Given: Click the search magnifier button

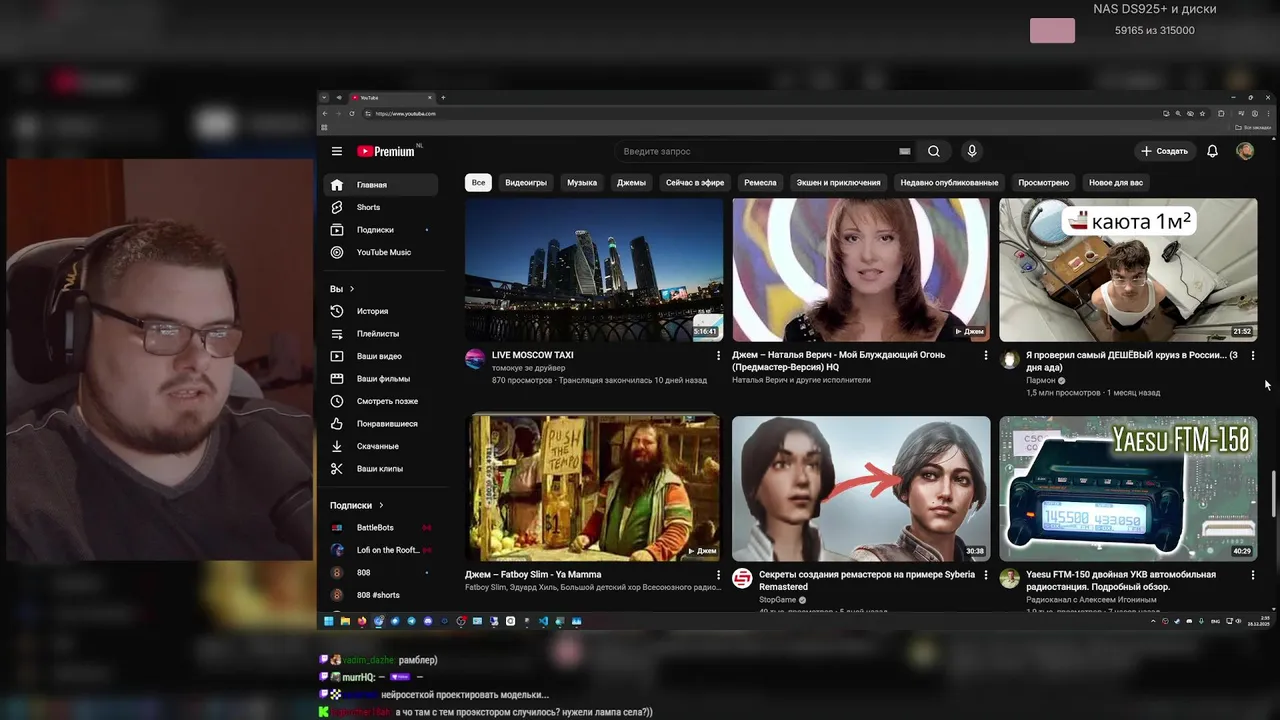Looking at the screenshot, I should (x=934, y=151).
